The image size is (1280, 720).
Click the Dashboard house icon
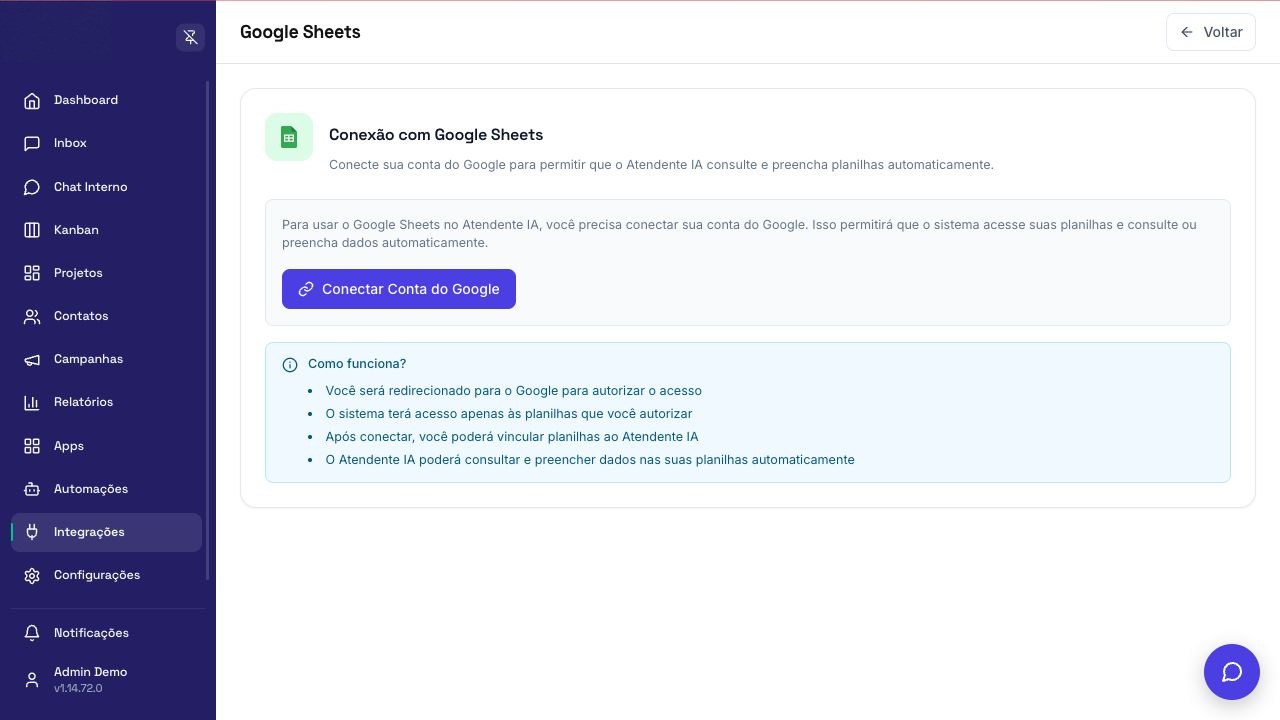[x=32, y=100]
